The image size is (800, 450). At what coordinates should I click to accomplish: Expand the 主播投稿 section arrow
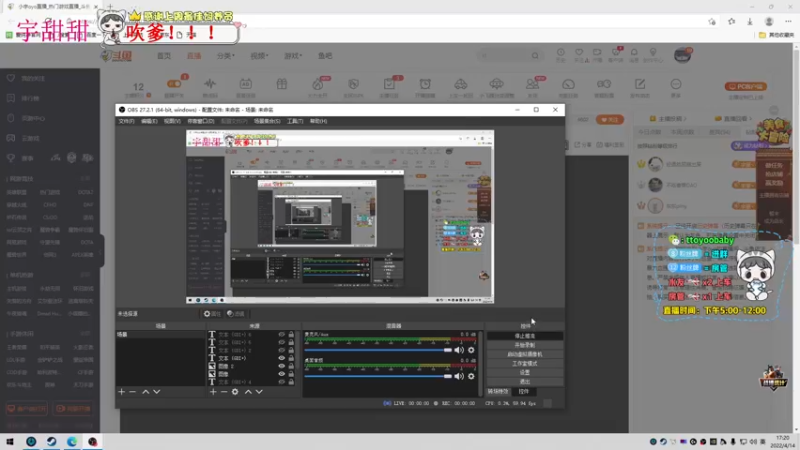(x=685, y=119)
